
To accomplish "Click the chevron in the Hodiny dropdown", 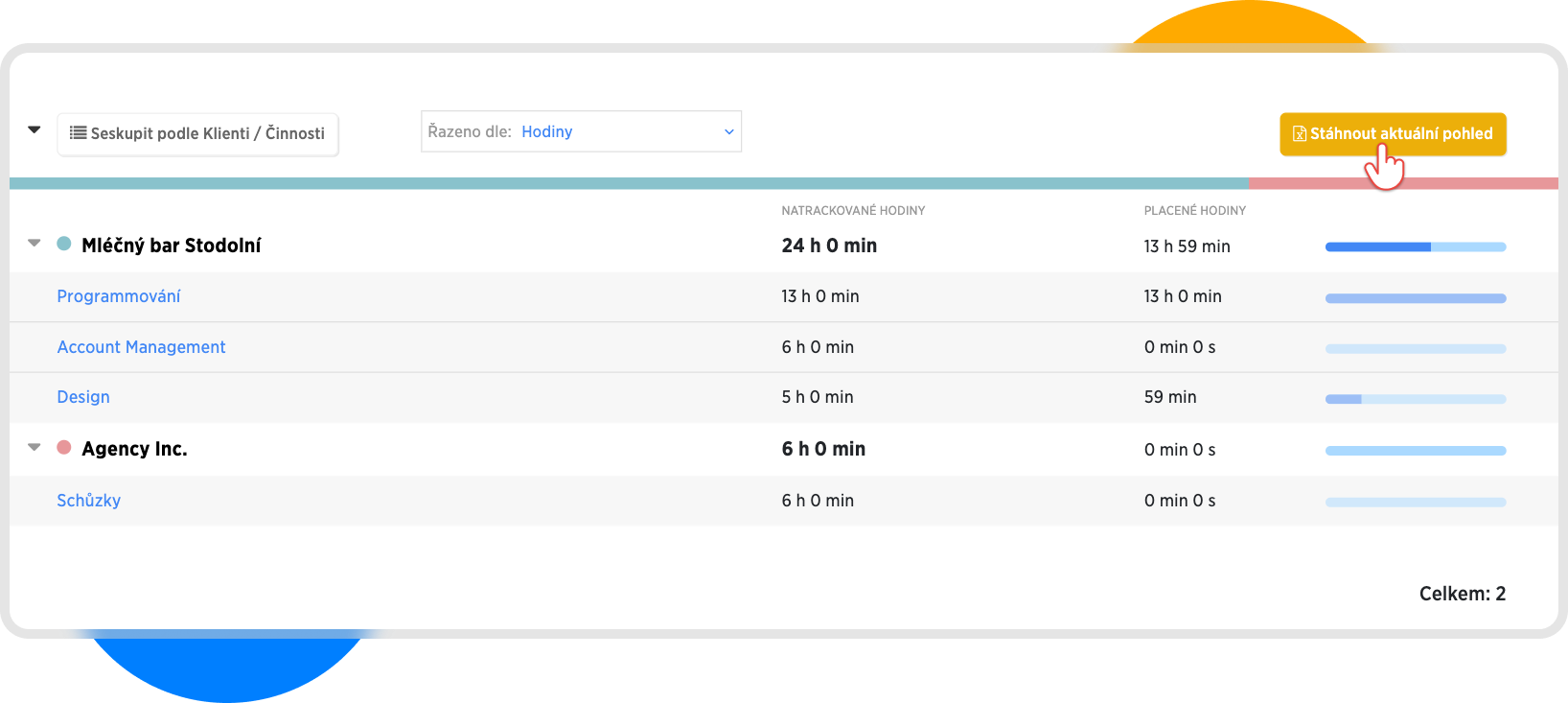I will (x=728, y=132).
